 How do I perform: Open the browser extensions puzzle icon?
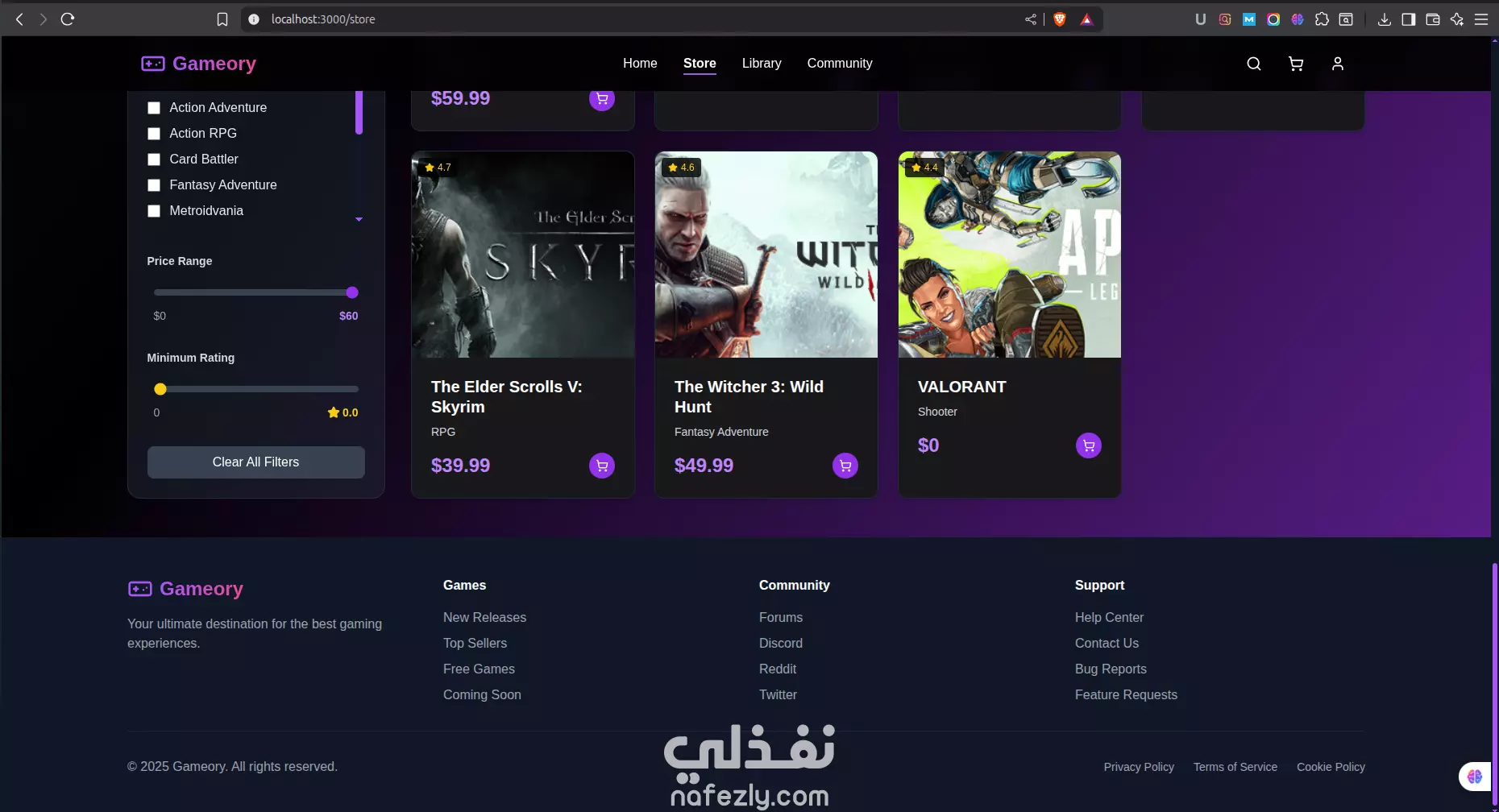pyautogui.click(x=1322, y=19)
